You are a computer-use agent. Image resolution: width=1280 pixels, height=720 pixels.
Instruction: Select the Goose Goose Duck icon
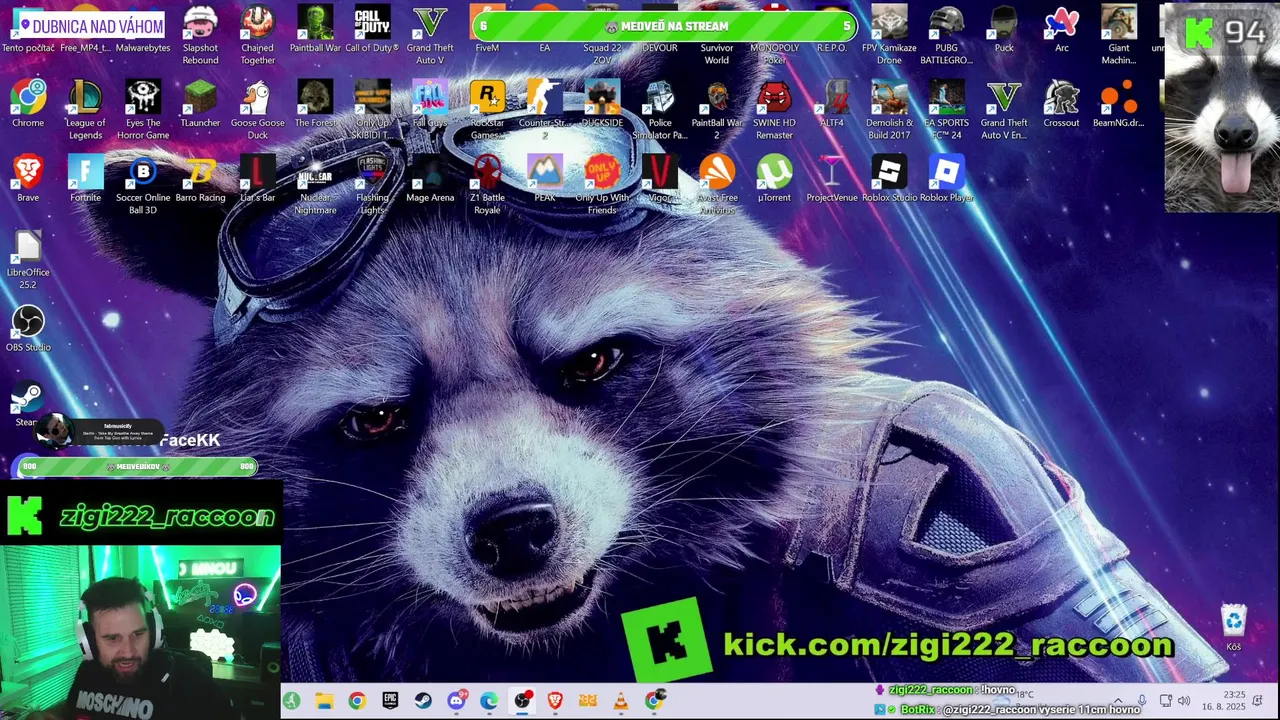pos(257,110)
